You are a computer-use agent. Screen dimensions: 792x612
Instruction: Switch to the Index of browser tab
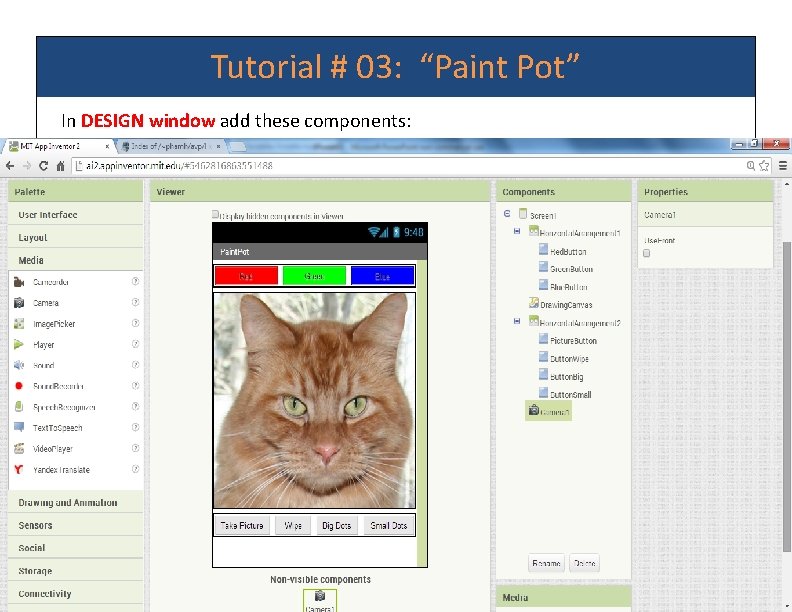point(171,146)
